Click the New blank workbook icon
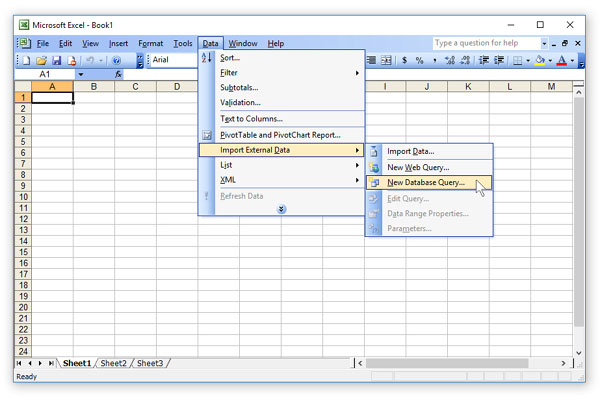The height and width of the screenshot is (398, 600). tap(26, 60)
